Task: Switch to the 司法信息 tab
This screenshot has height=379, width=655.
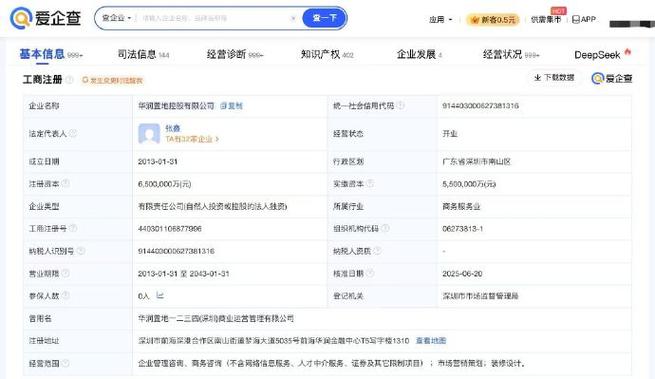Action: 143,54
